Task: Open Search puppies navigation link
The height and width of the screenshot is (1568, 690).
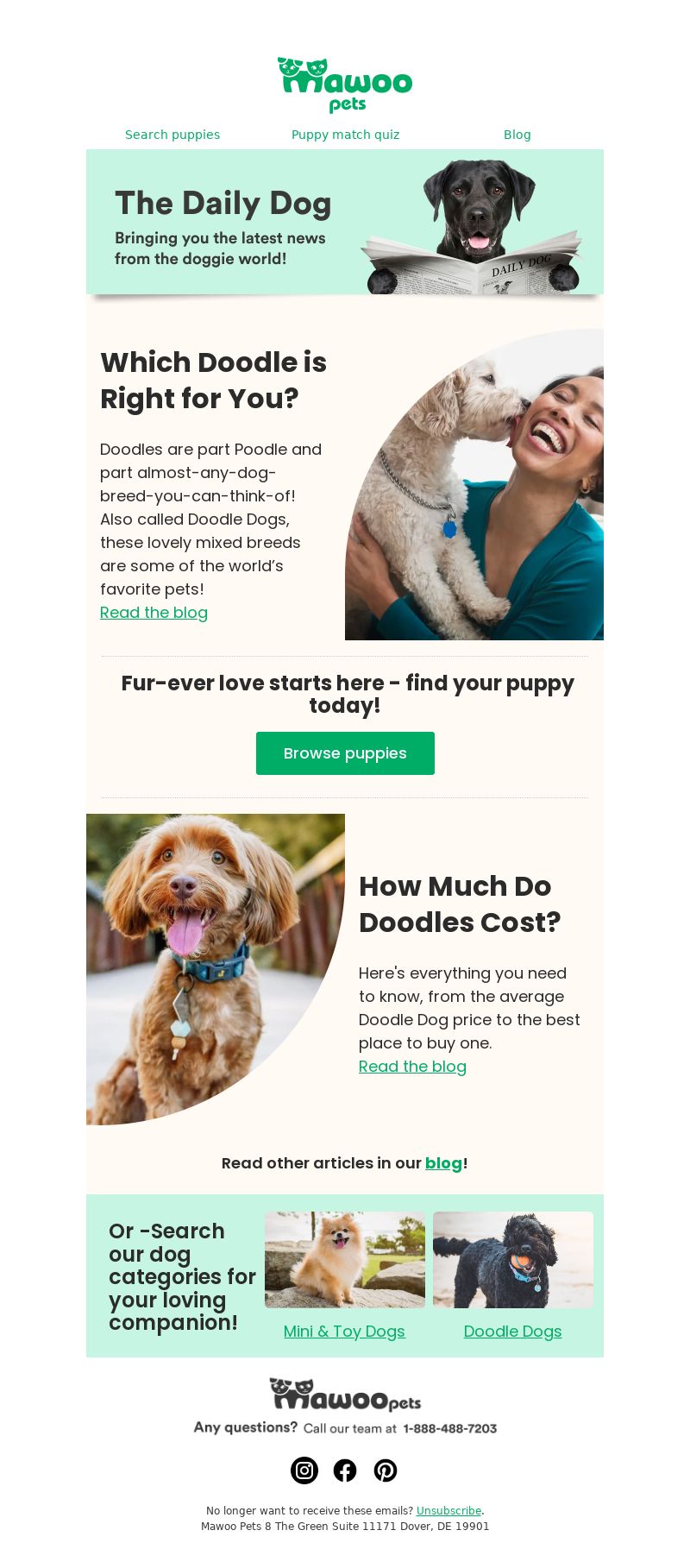Action: click(172, 135)
